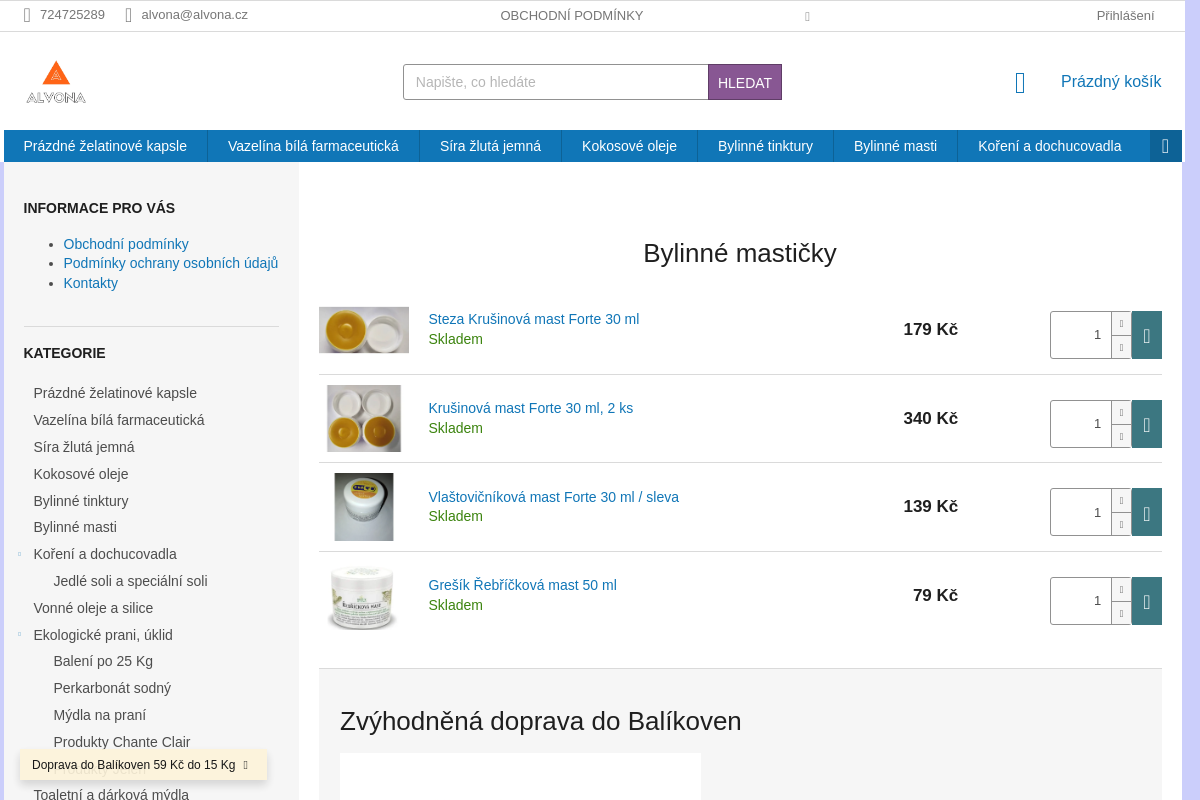Select Prázdné želatinové kapsle in sidebar categories
The image size is (1200, 800).
(115, 393)
